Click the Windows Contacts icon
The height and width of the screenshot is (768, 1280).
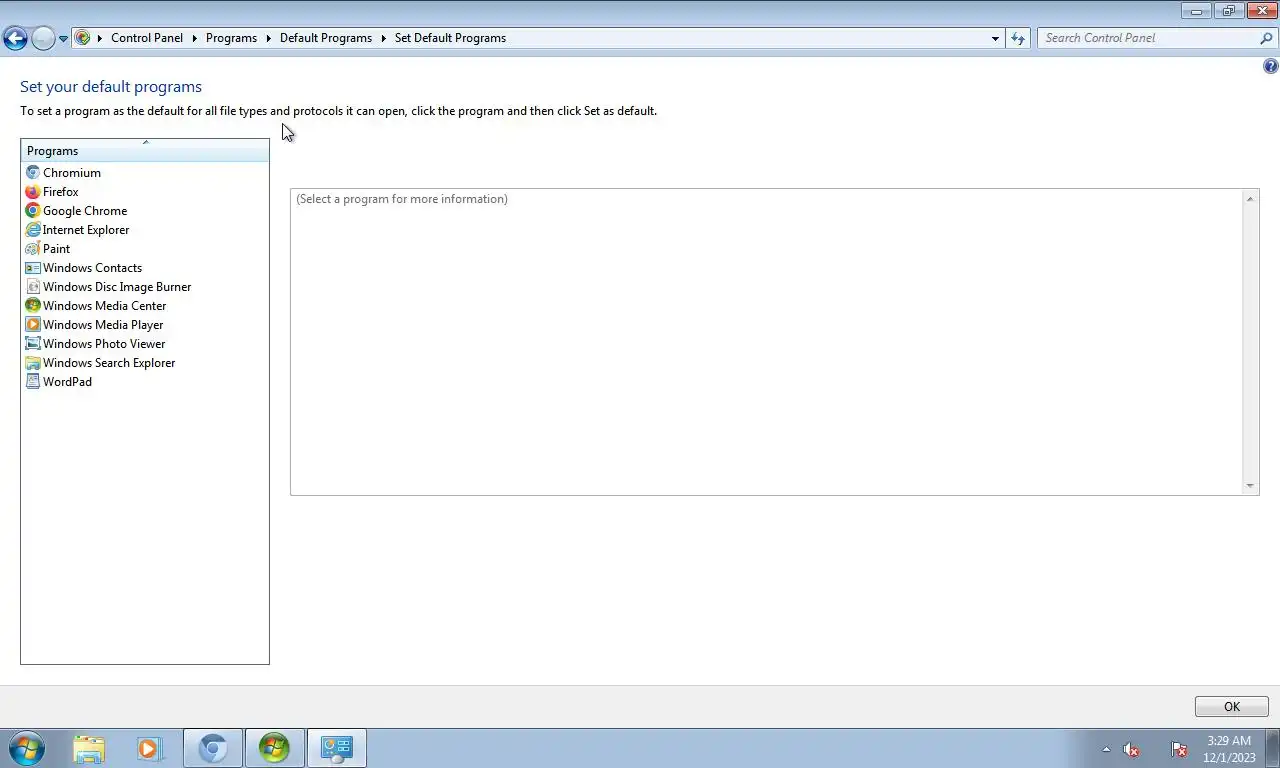tap(33, 268)
